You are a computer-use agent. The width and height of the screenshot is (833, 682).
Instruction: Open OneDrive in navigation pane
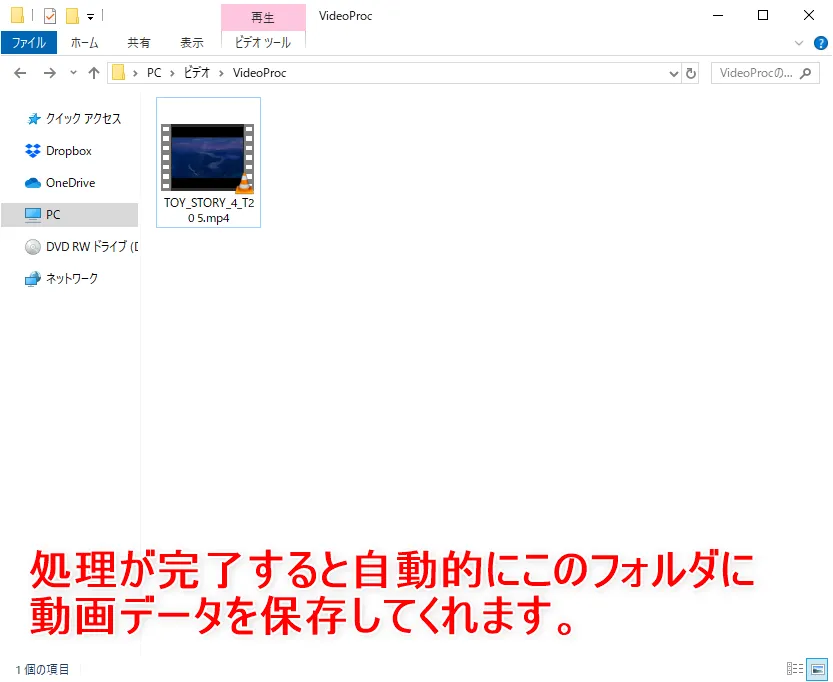coord(60,183)
